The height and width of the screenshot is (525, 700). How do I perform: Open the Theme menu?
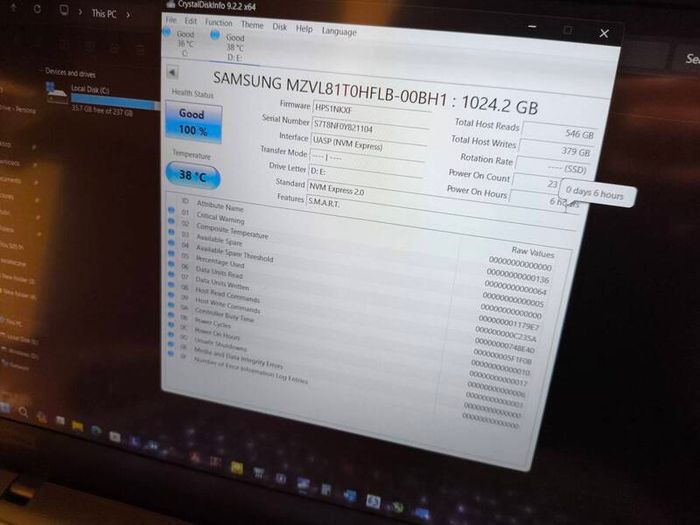click(252, 25)
